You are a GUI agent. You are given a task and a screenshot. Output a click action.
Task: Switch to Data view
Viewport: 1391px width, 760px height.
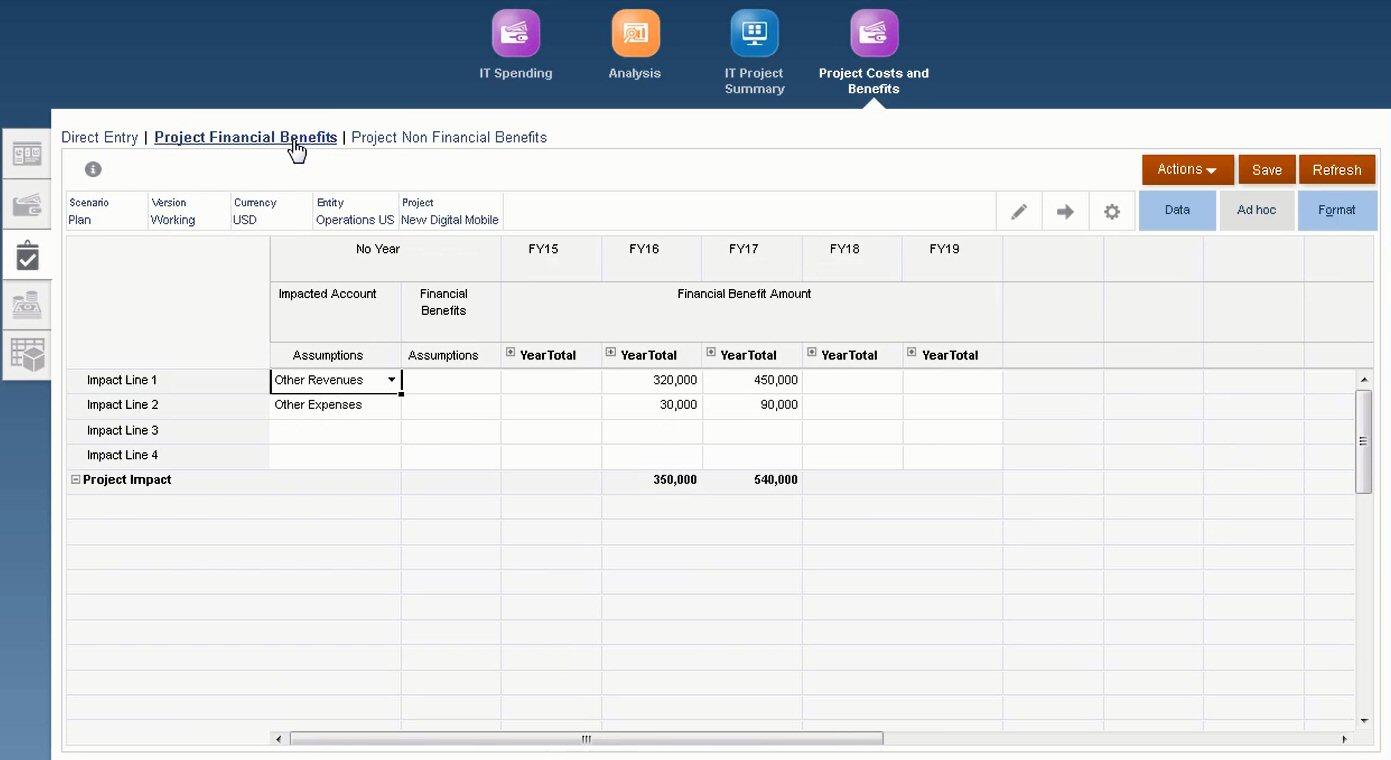[x=1177, y=210]
